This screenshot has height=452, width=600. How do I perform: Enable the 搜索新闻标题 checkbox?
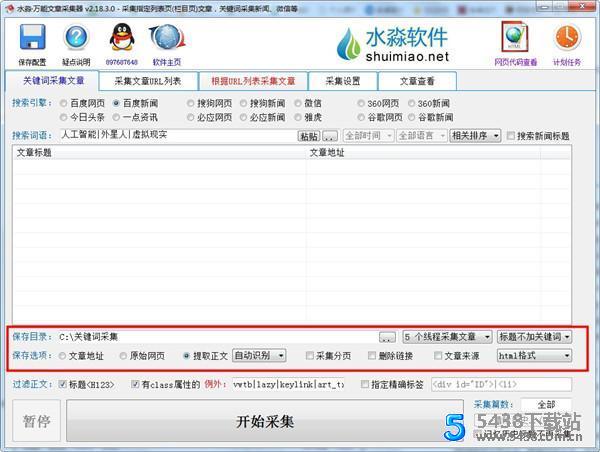510,135
